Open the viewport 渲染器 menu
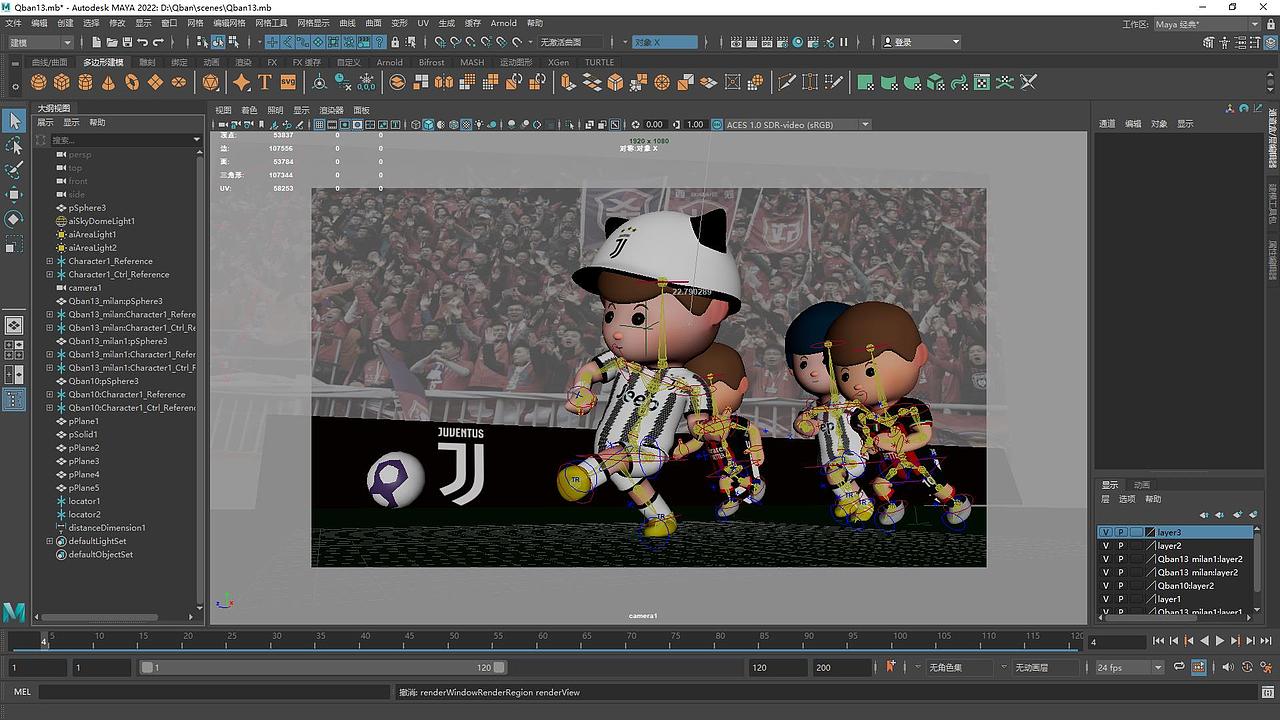The height and width of the screenshot is (720, 1280). pyautogui.click(x=331, y=110)
